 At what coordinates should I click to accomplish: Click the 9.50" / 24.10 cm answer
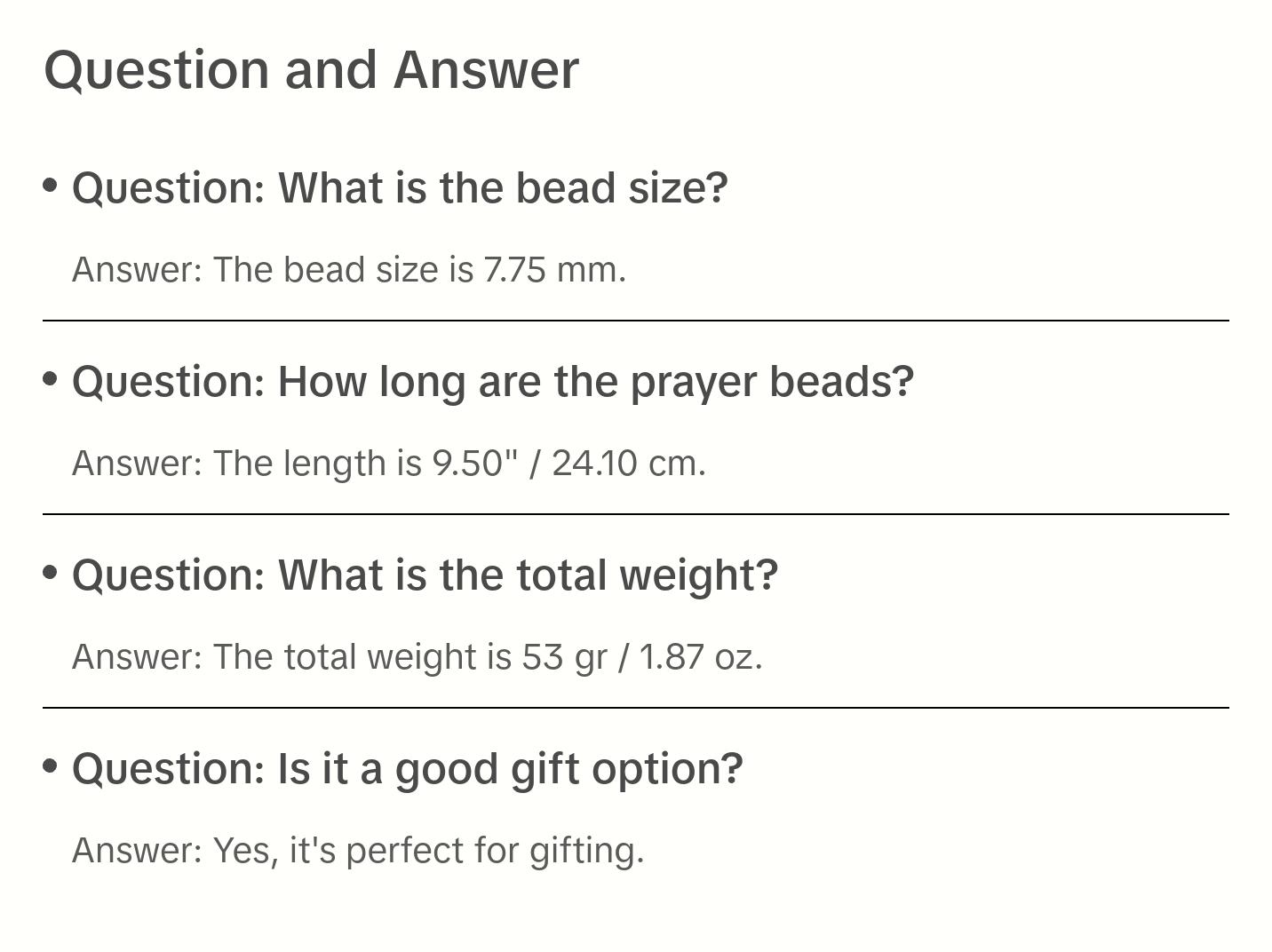(389, 464)
